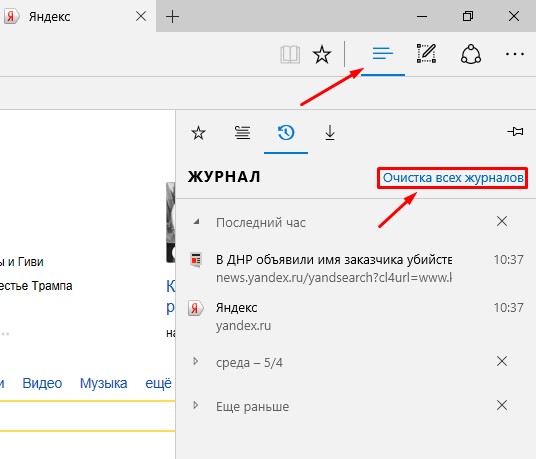536x459 pixels.
Task: Open the Downloads arrow tab
Action: tap(330, 133)
